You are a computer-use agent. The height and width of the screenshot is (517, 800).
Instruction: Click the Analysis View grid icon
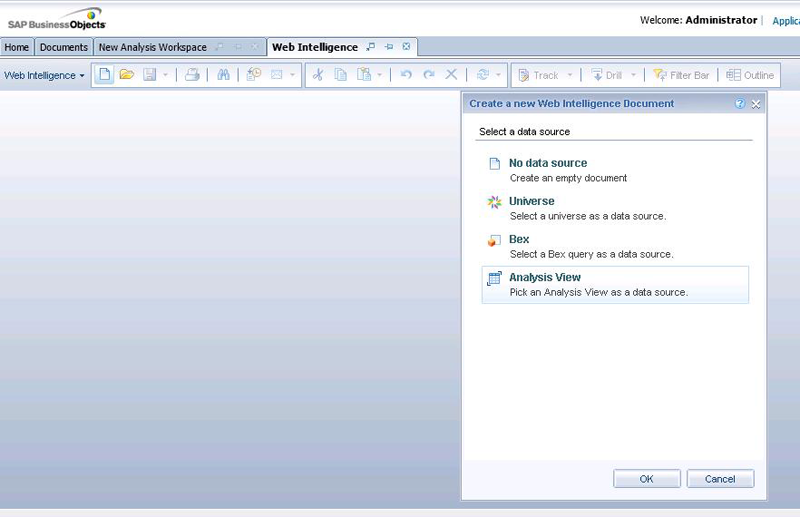[494, 278]
